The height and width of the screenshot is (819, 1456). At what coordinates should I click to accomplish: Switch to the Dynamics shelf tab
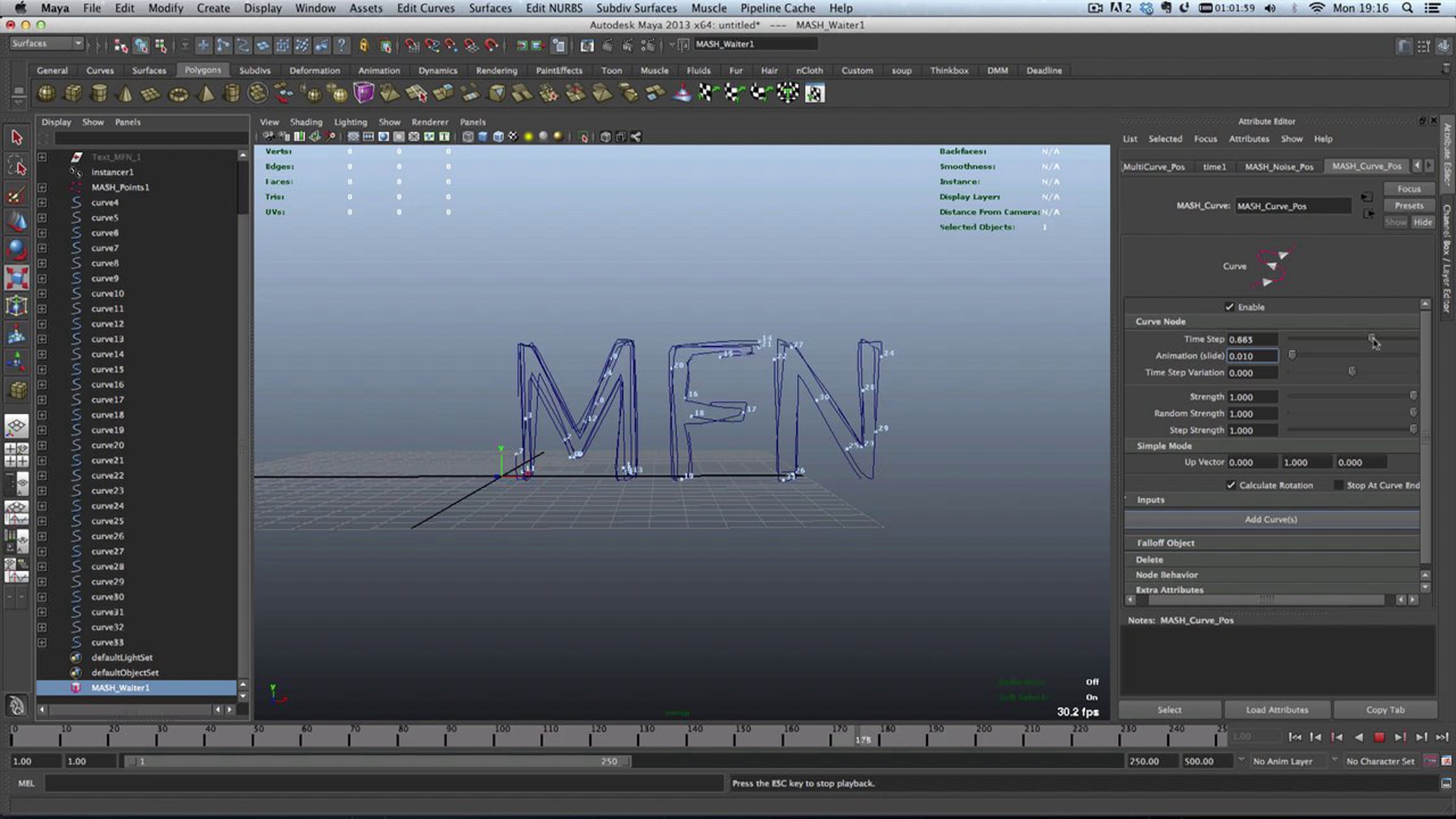pyautogui.click(x=437, y=70)
